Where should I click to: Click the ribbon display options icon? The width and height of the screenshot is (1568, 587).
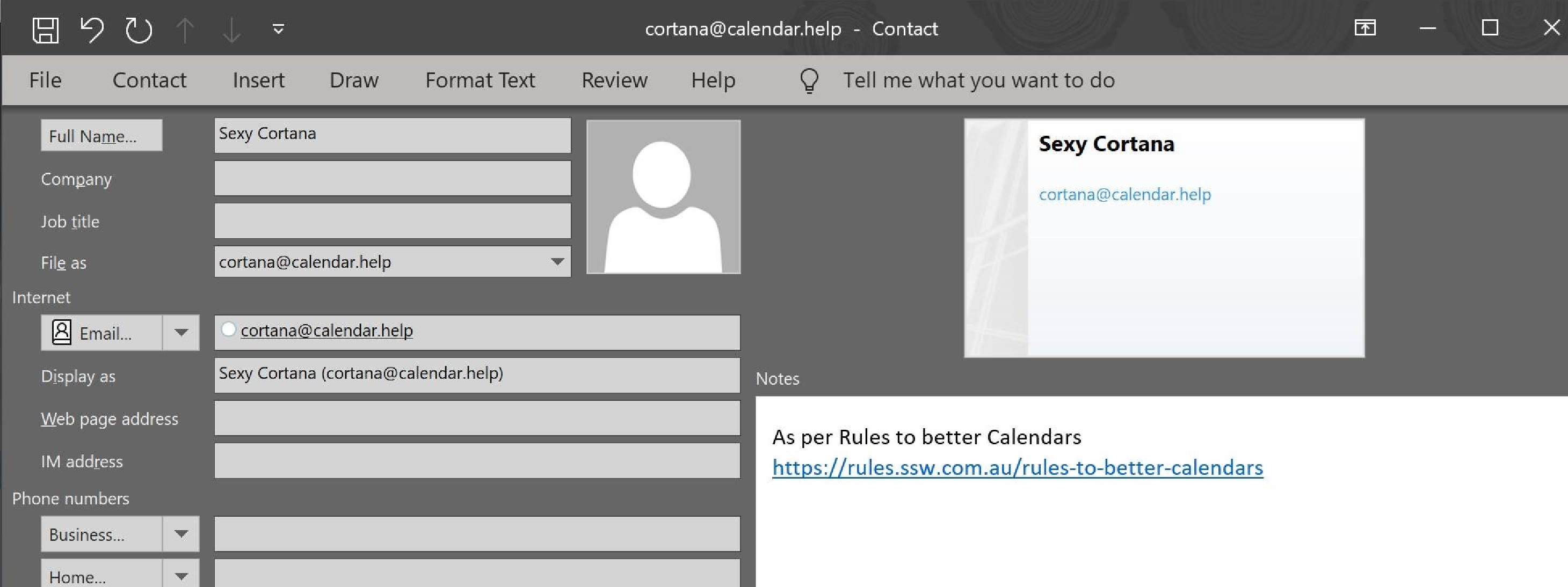tap(1364, 28)
